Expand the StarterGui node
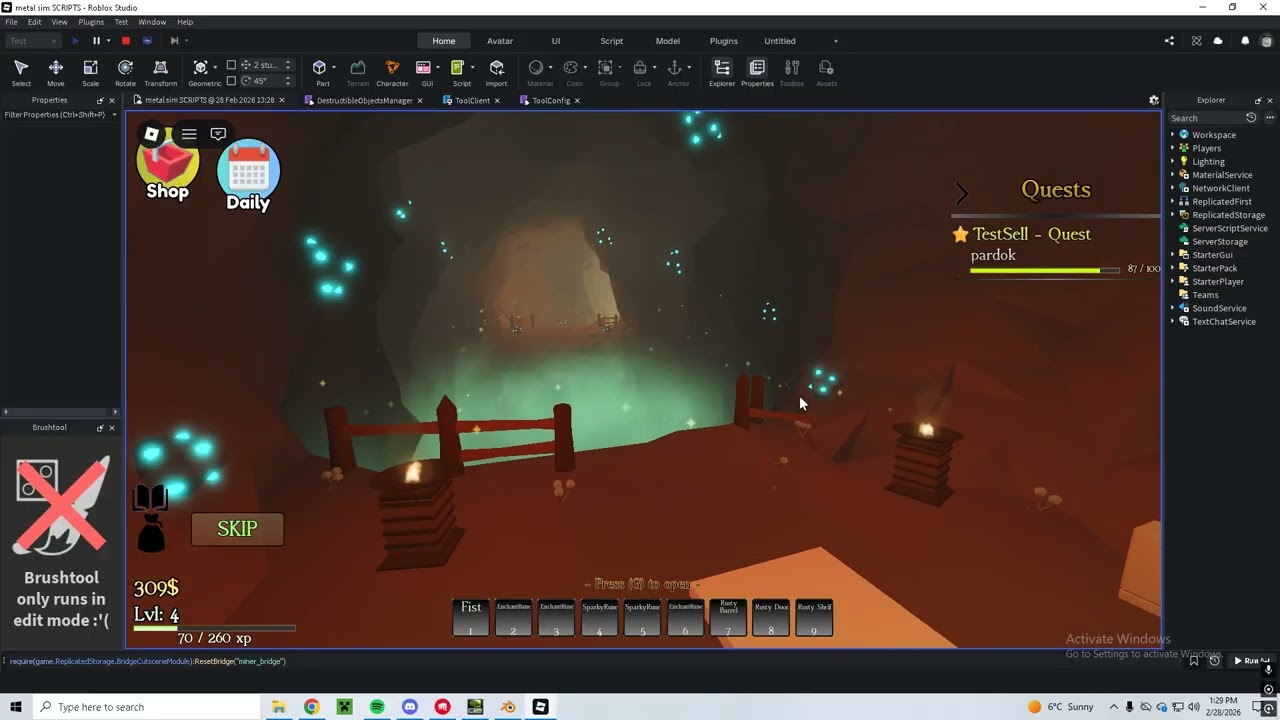The image size is (1280, 720). point(1173,255)
